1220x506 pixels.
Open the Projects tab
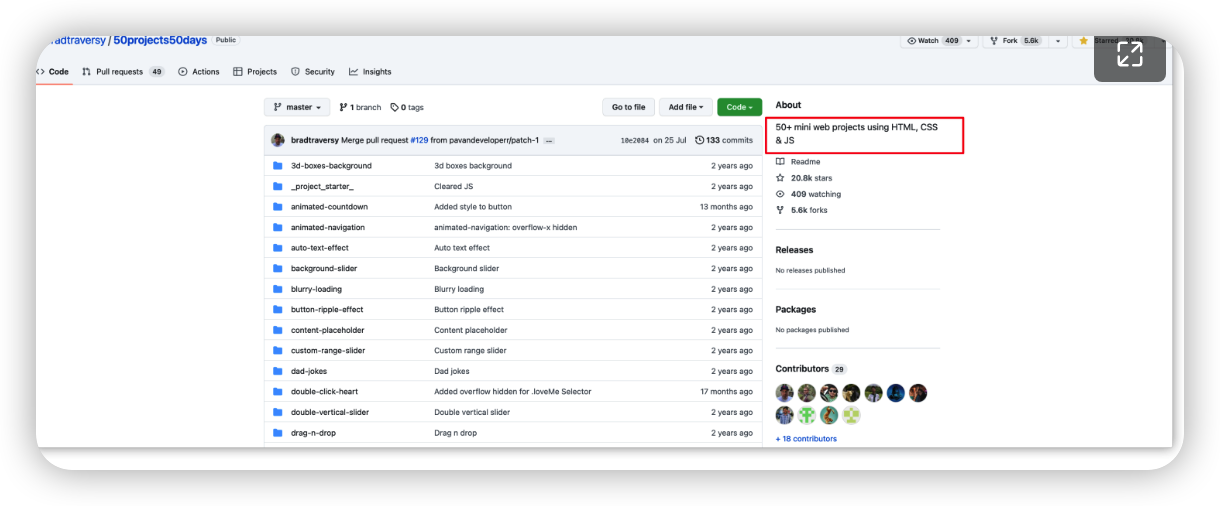click(255, 72)
